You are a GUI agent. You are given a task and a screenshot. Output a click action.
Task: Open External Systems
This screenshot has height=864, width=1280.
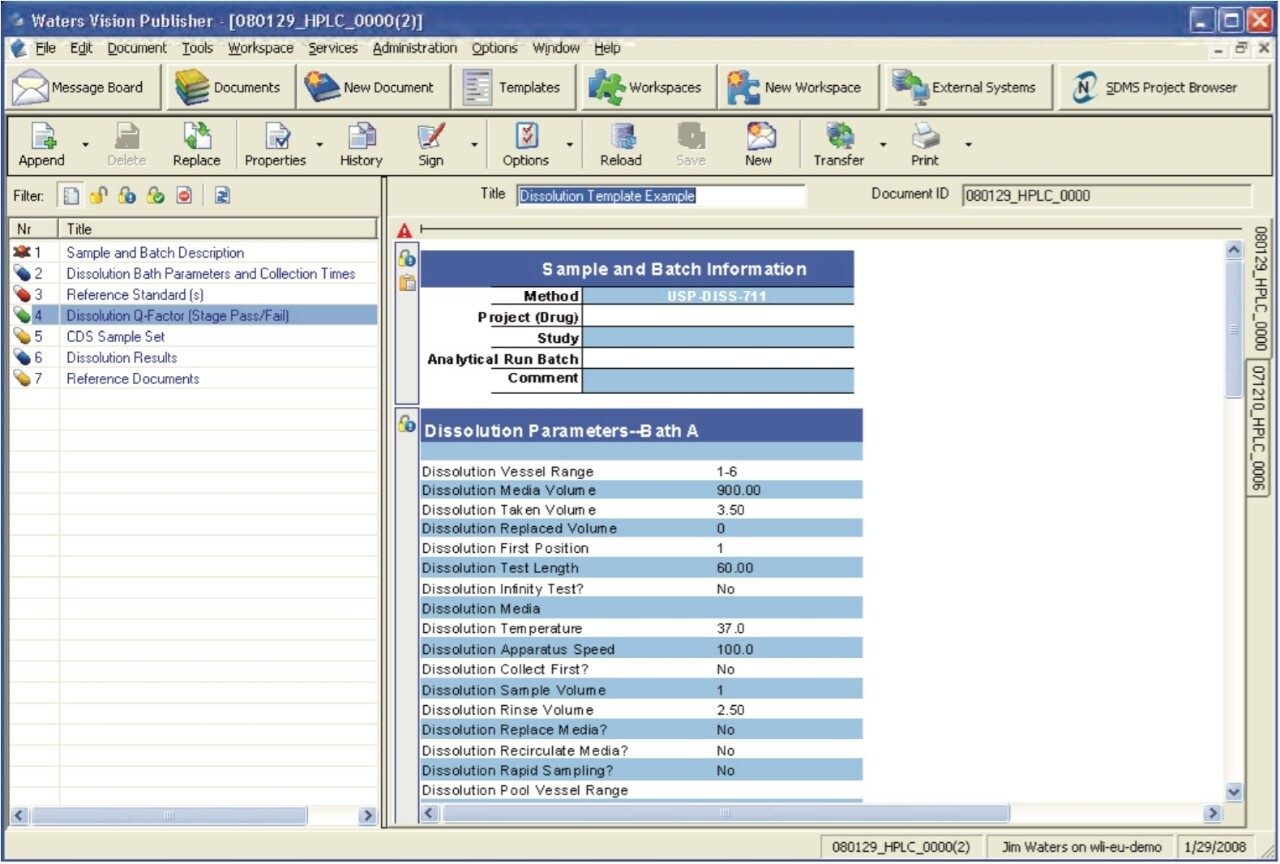pyautogui.click(x=966, y=88)
